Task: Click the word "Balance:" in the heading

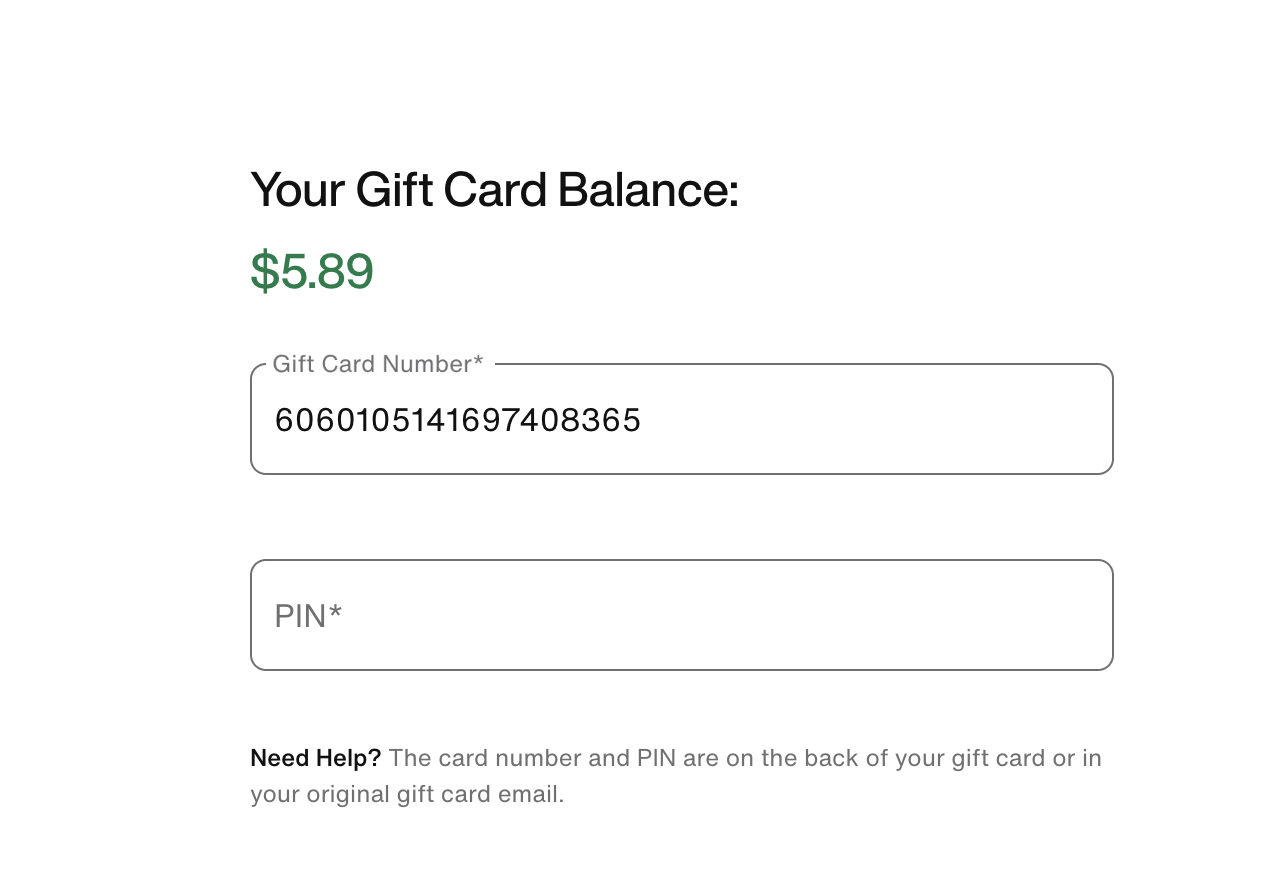Action: tap(648, 190)
